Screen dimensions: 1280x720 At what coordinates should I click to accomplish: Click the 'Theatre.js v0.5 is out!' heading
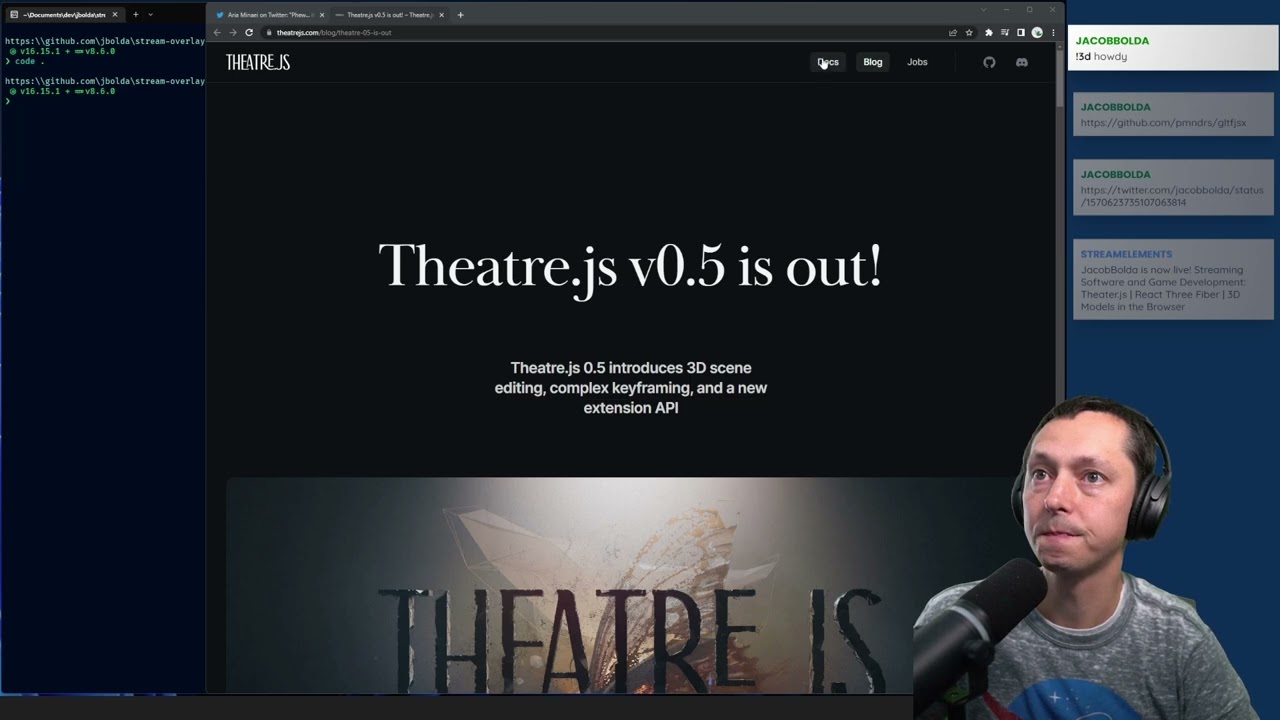pos(630,267)
